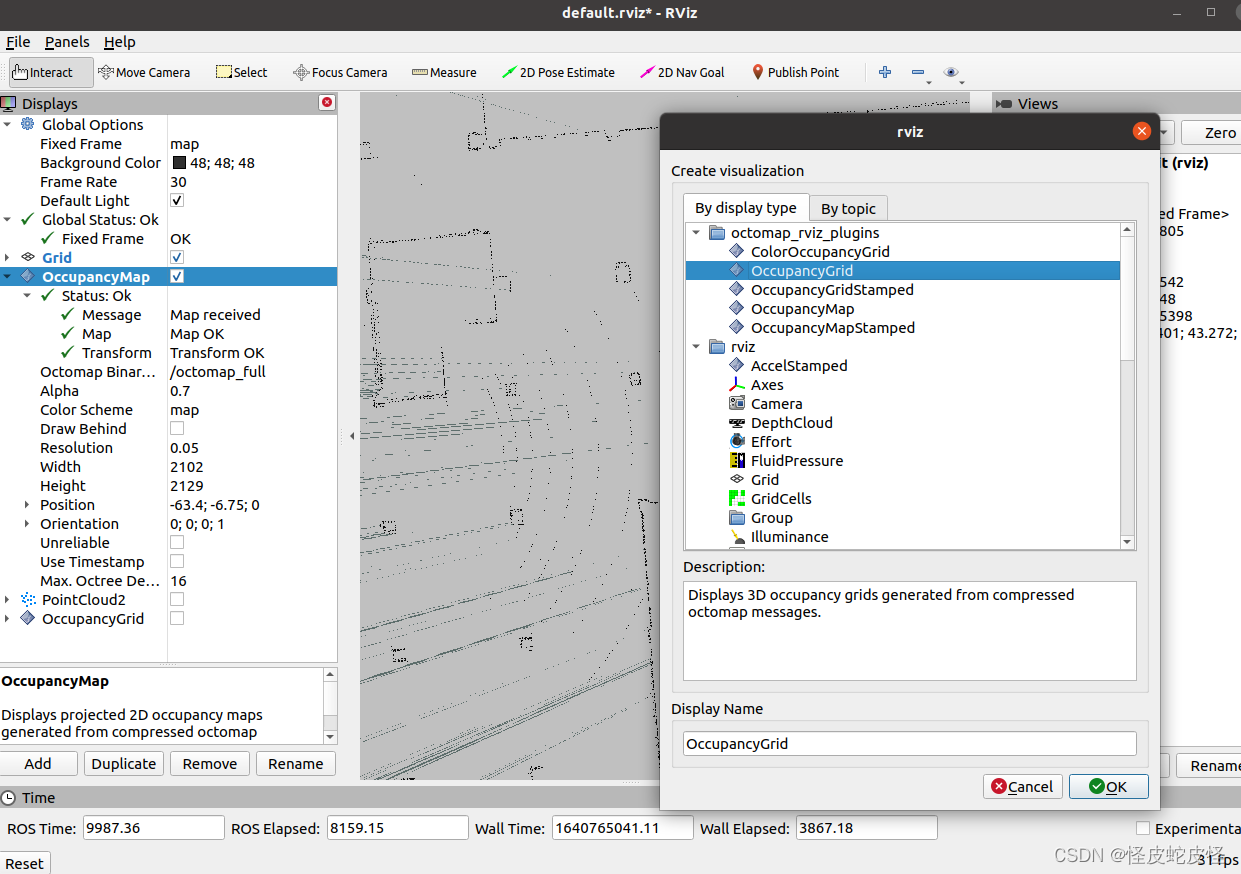
Task: Click OK in the rviz dialog
Action: [x=1108, y=787]
